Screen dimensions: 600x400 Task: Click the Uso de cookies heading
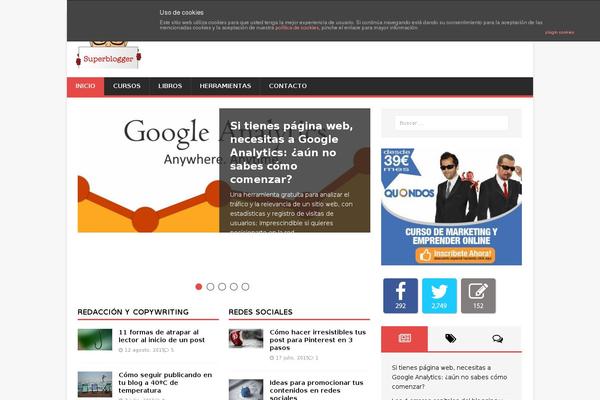(x=182, y=13)
